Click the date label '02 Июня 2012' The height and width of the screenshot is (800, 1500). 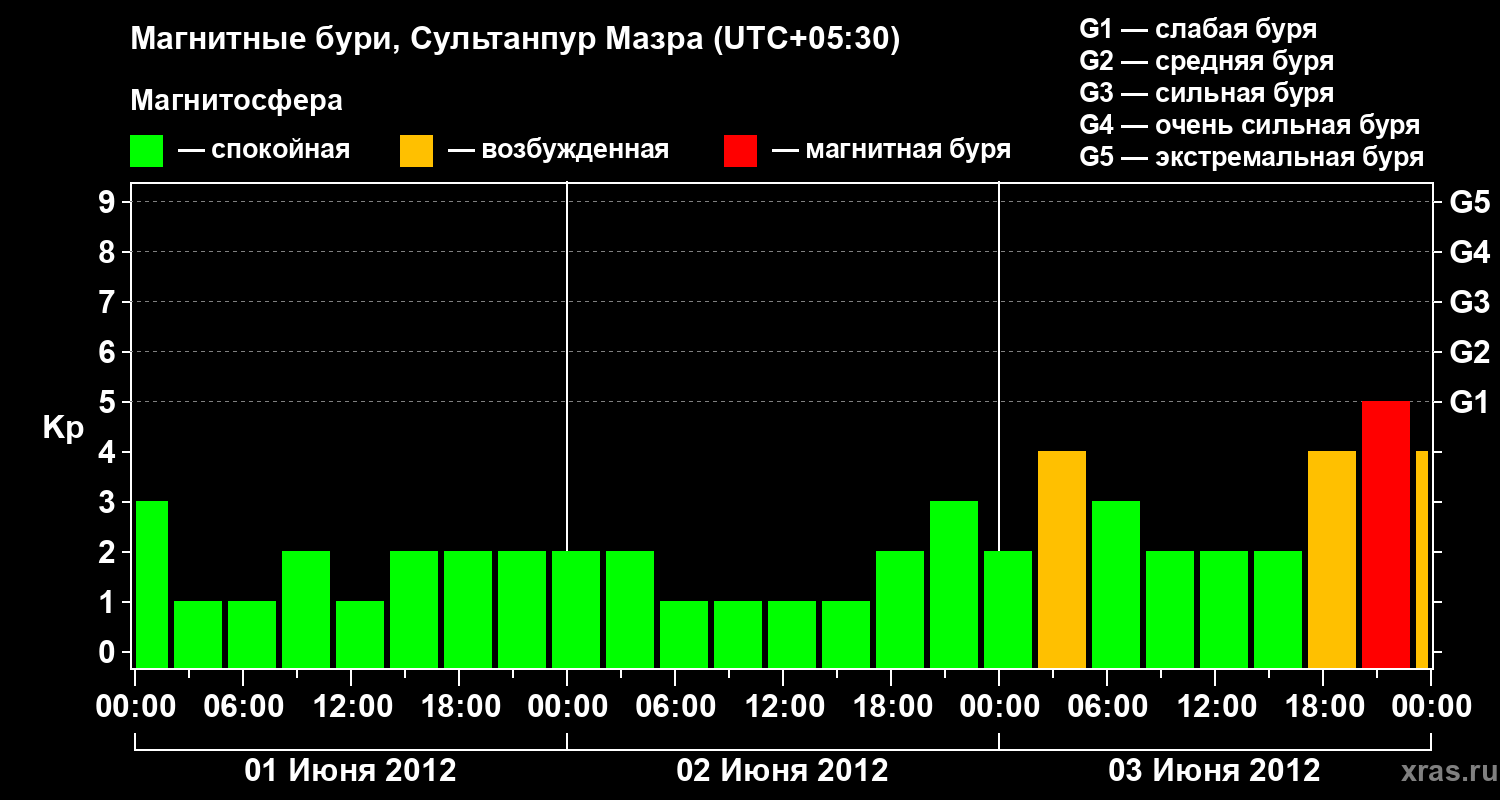click(783, 771)
